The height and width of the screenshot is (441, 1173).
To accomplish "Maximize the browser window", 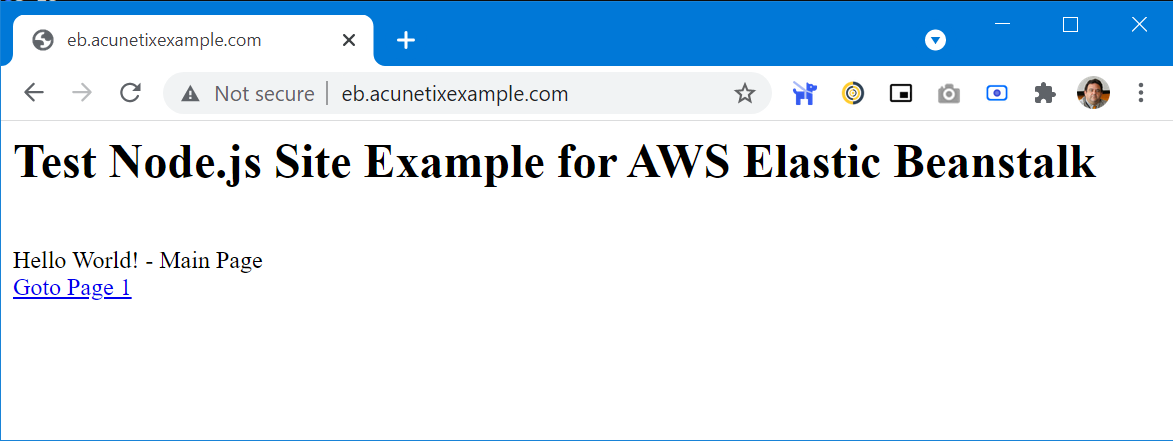I will pos(1070,25).
